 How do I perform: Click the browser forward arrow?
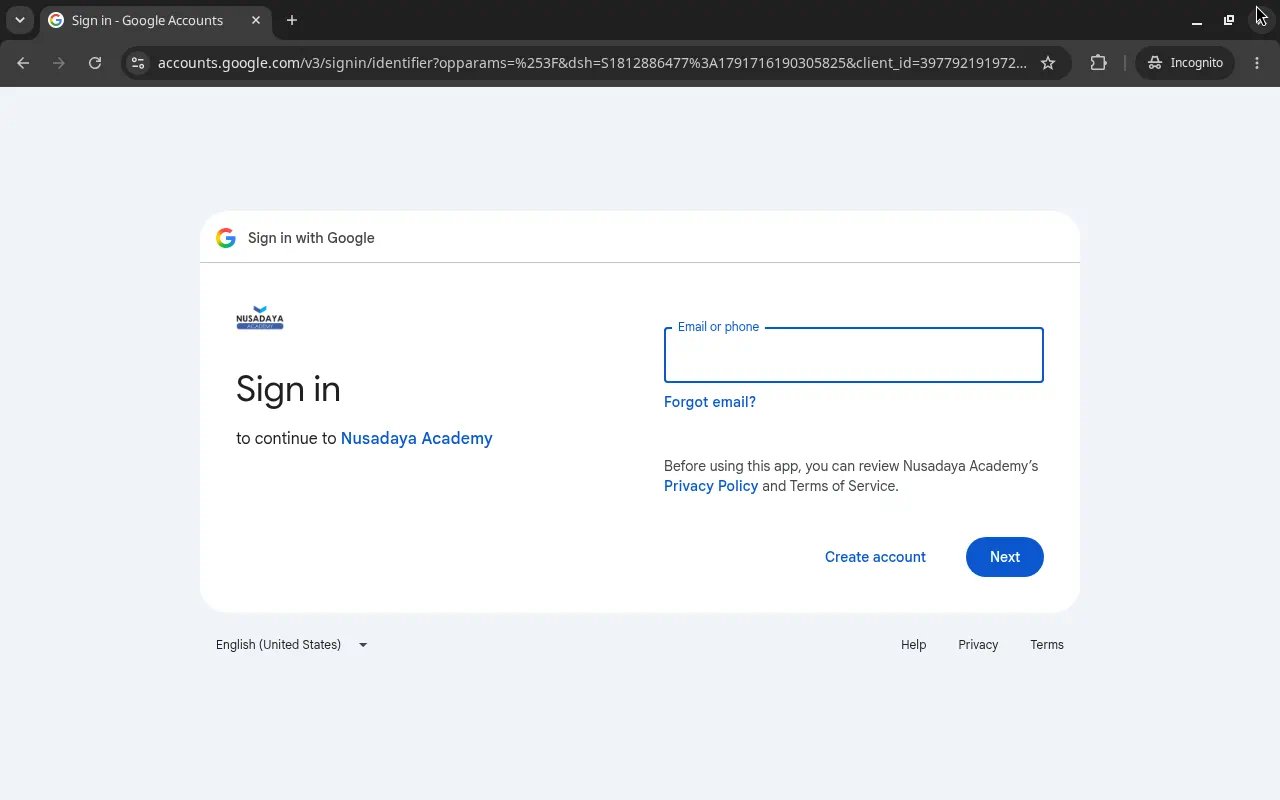tap(59, 63)
